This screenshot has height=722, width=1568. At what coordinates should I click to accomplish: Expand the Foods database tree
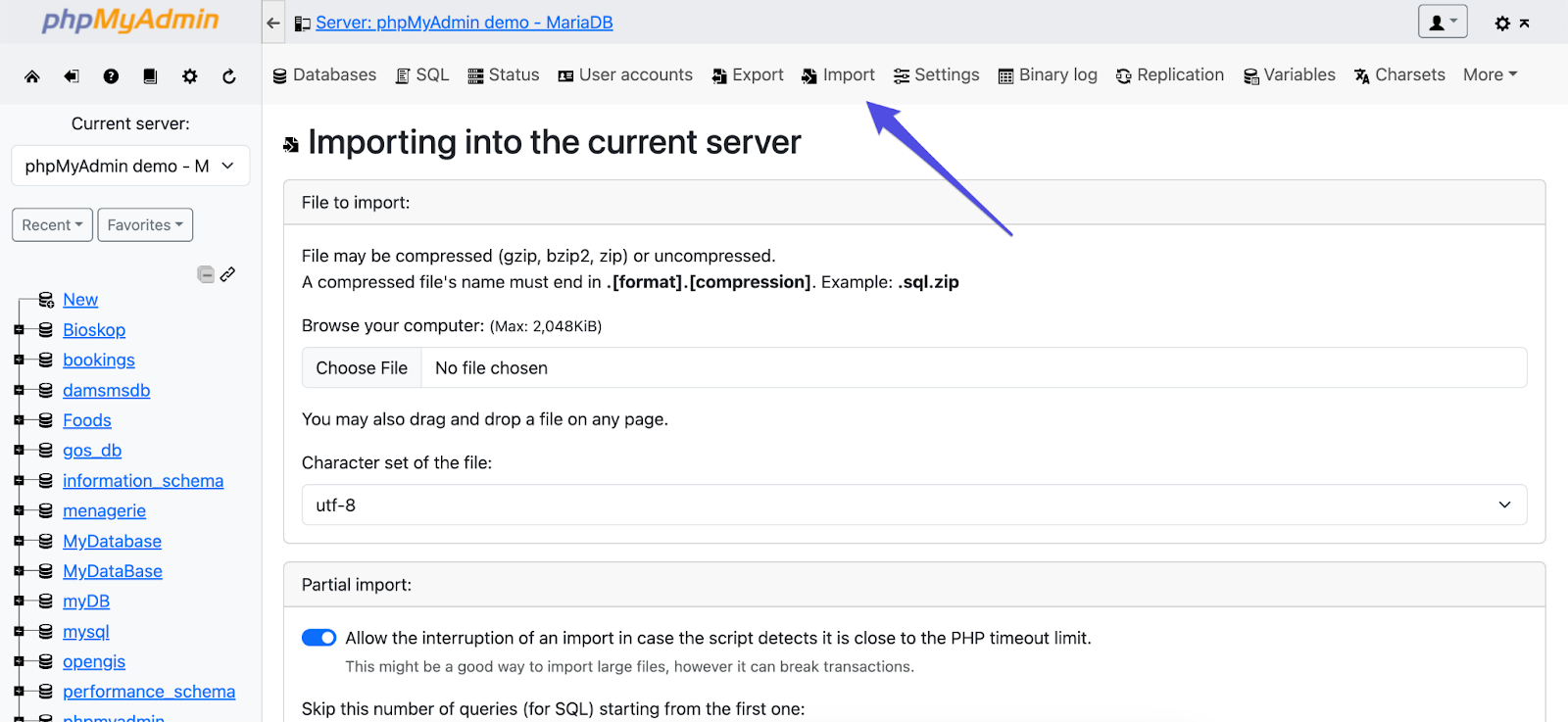[19, 420]
